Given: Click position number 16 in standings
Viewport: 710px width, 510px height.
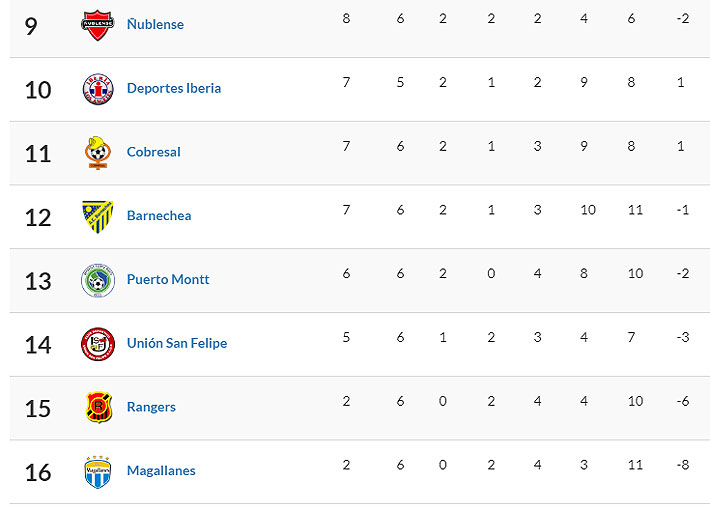Looking at the screenshot, I should pyautogui.click(x=38, y=472).
